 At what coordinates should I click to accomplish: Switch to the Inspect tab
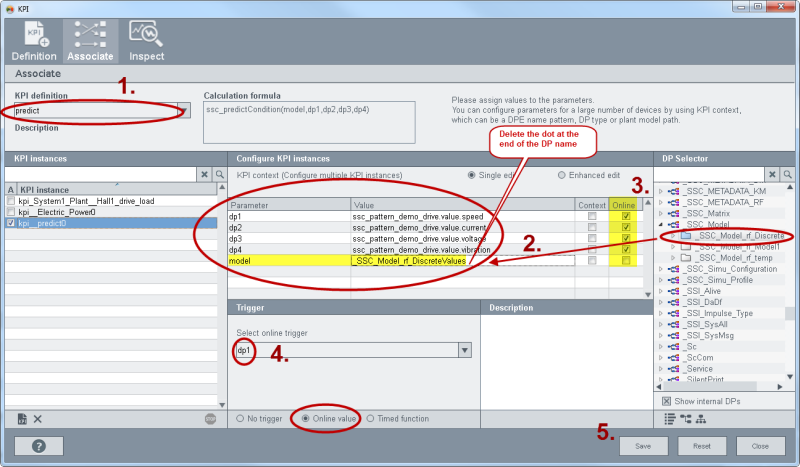(x=147, y=41)
